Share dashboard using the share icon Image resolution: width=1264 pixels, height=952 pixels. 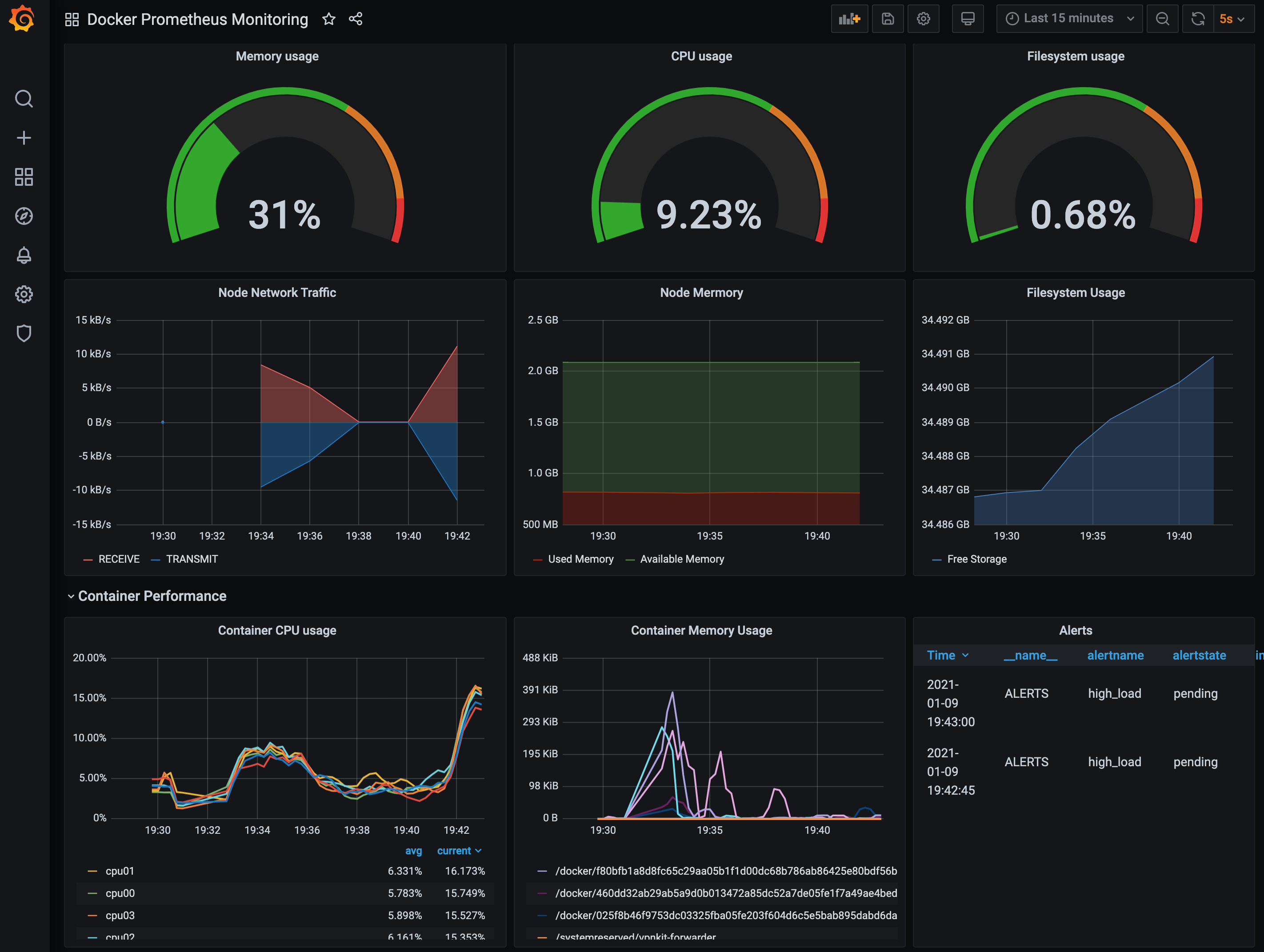(356, 19)
